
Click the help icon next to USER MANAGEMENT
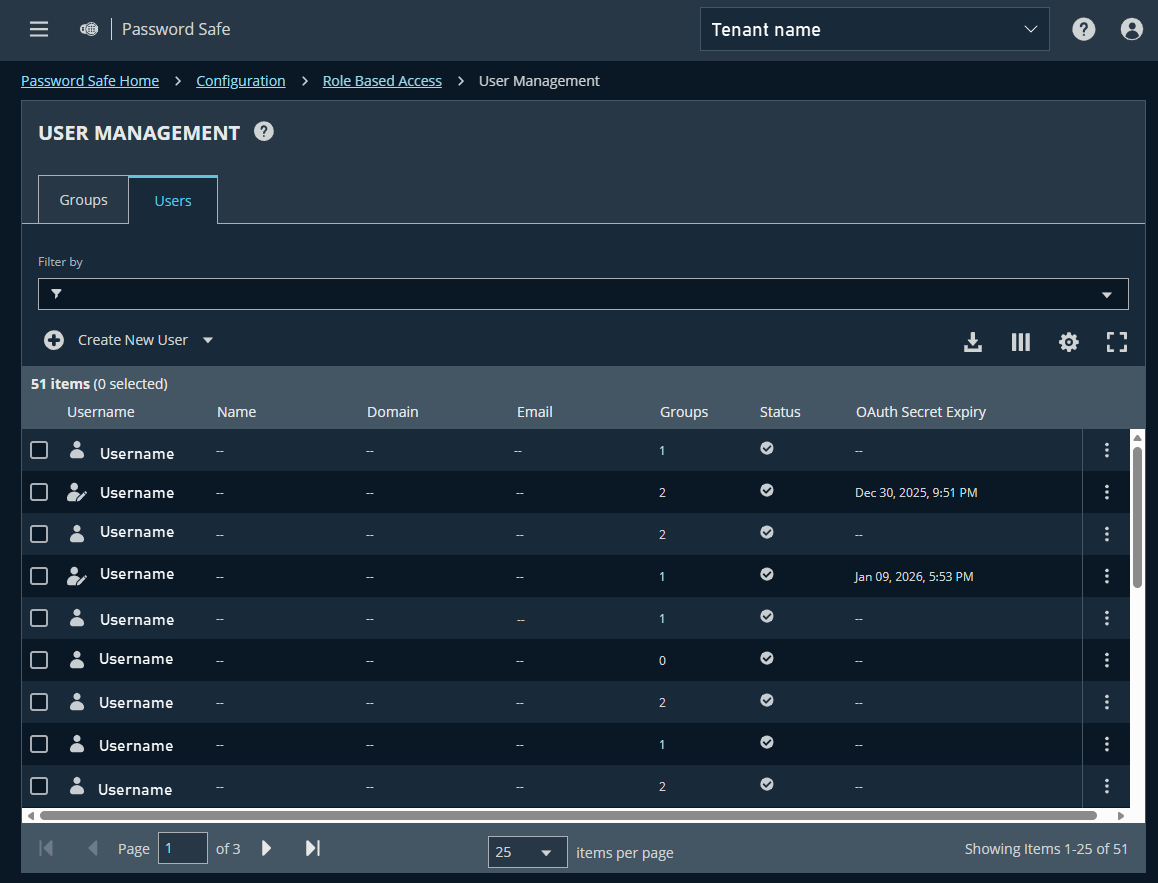[x=263, y=131]
